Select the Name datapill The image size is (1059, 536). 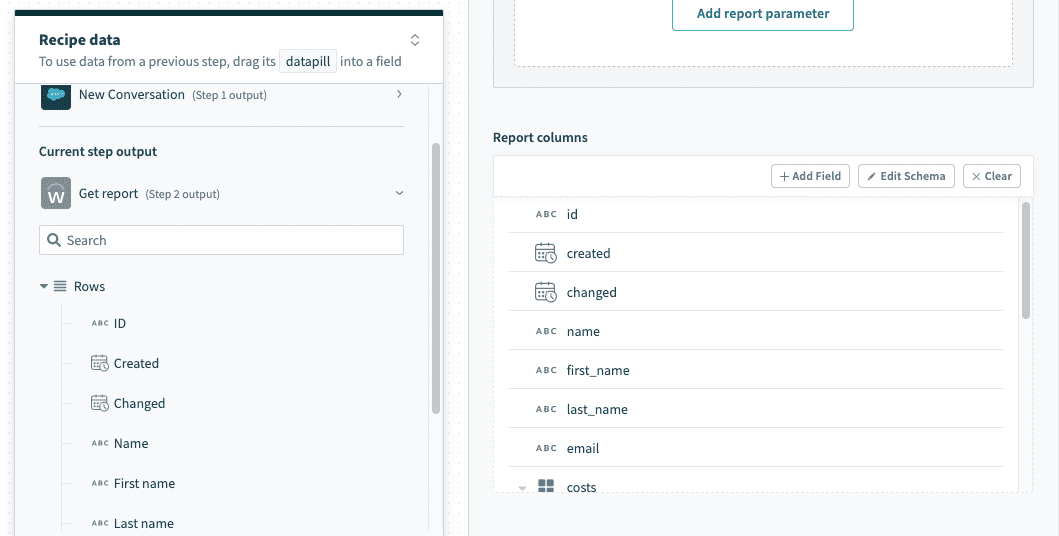(131, 444)
